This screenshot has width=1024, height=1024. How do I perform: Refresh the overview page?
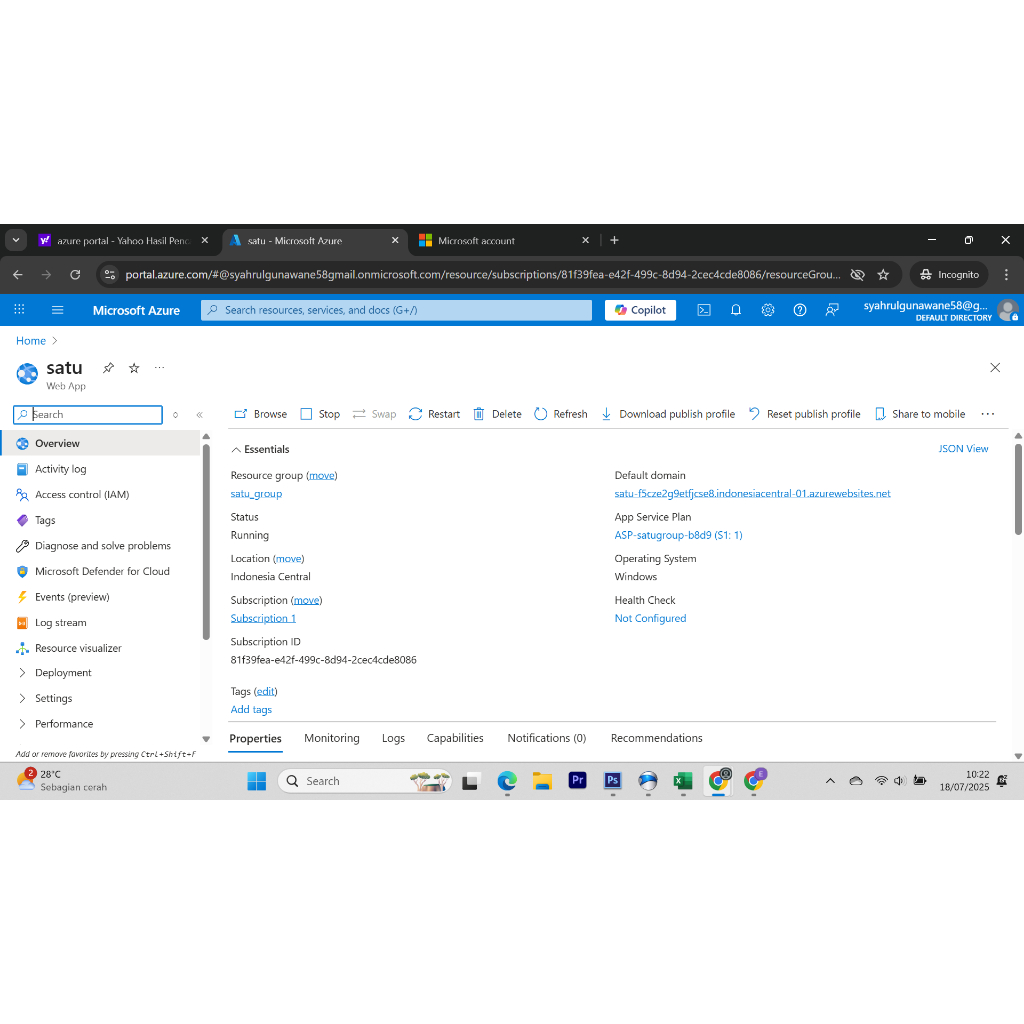[x=561, y=414]
